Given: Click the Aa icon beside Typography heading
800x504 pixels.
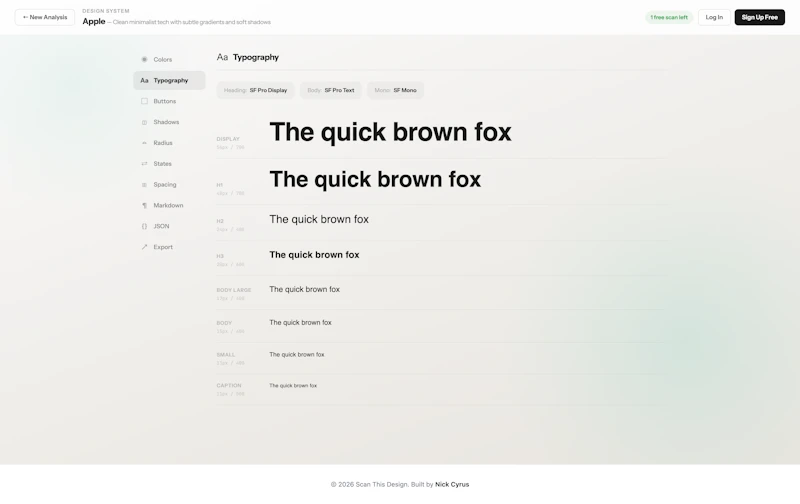Looking at the screenshot, I should coord(222,57).
